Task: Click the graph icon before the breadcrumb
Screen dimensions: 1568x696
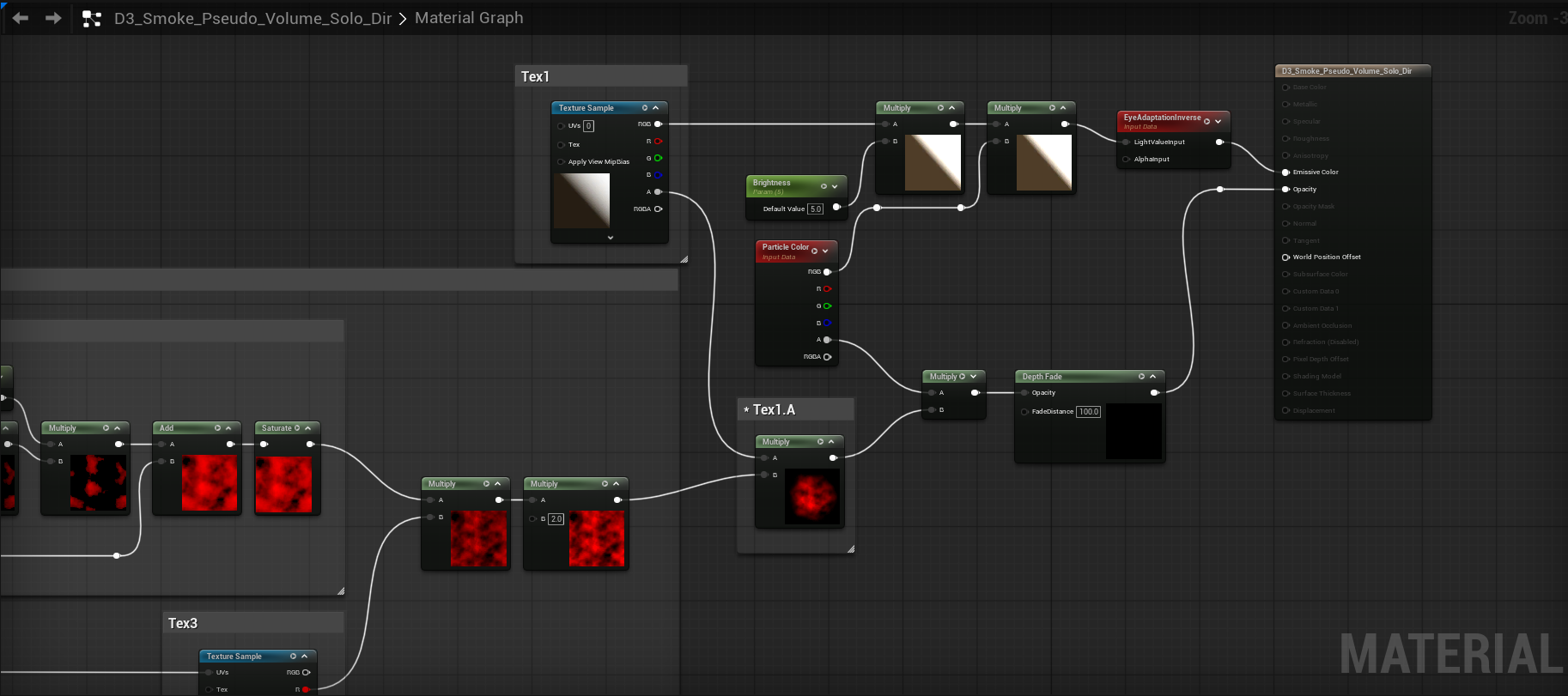Action: pyautogui.click(x=91, y=19)
